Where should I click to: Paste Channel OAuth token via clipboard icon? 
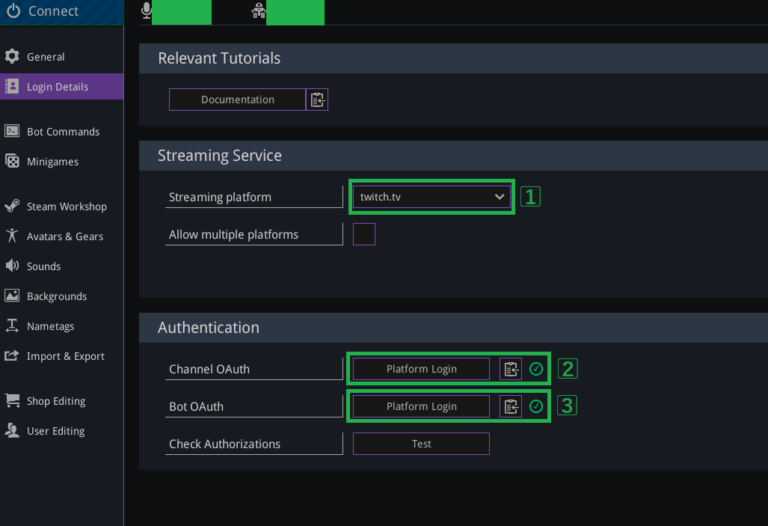[x=511, y=369]
